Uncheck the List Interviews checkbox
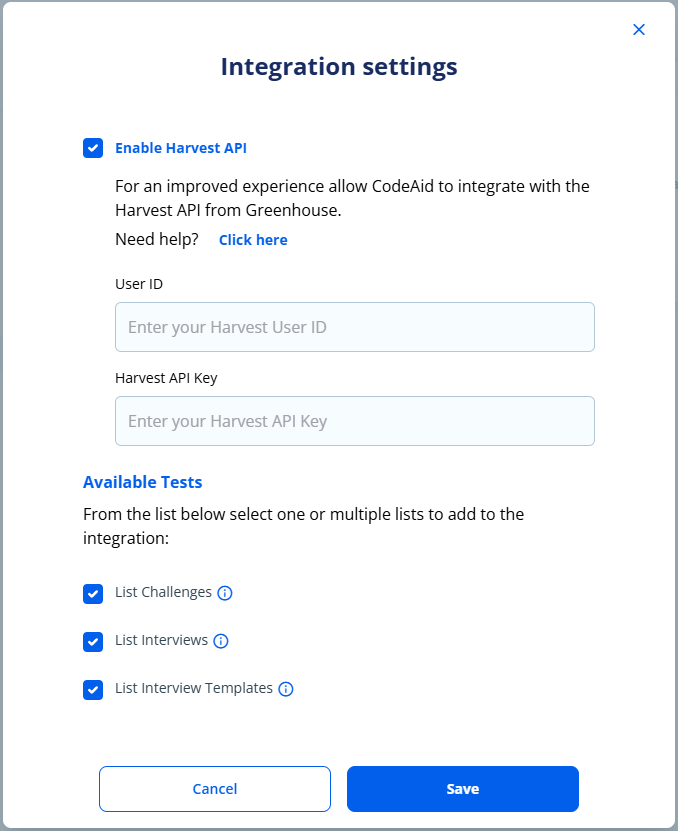The image size is (678, 831). (93, 642)
